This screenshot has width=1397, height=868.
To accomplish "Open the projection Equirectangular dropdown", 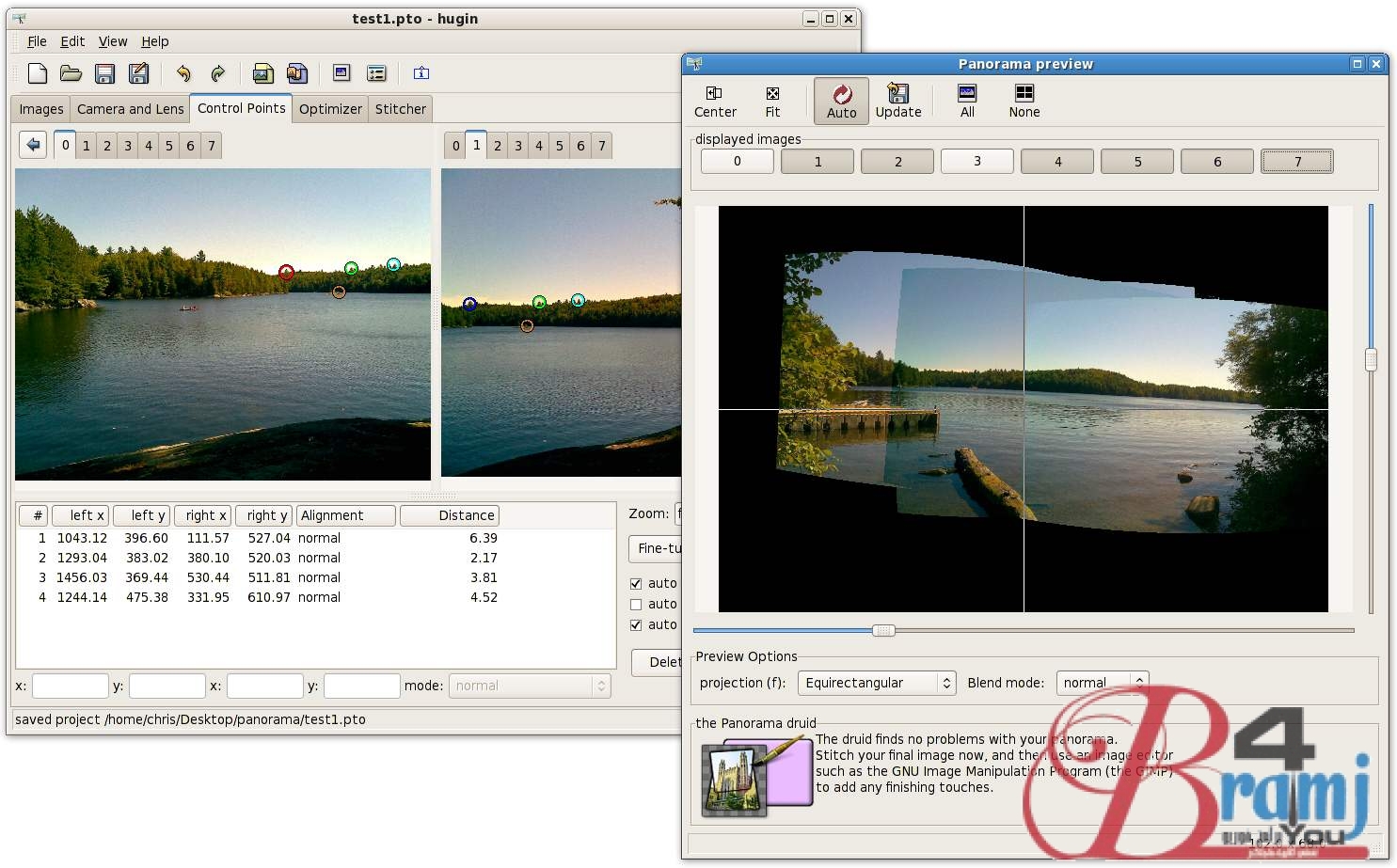I will pos(876,683).
